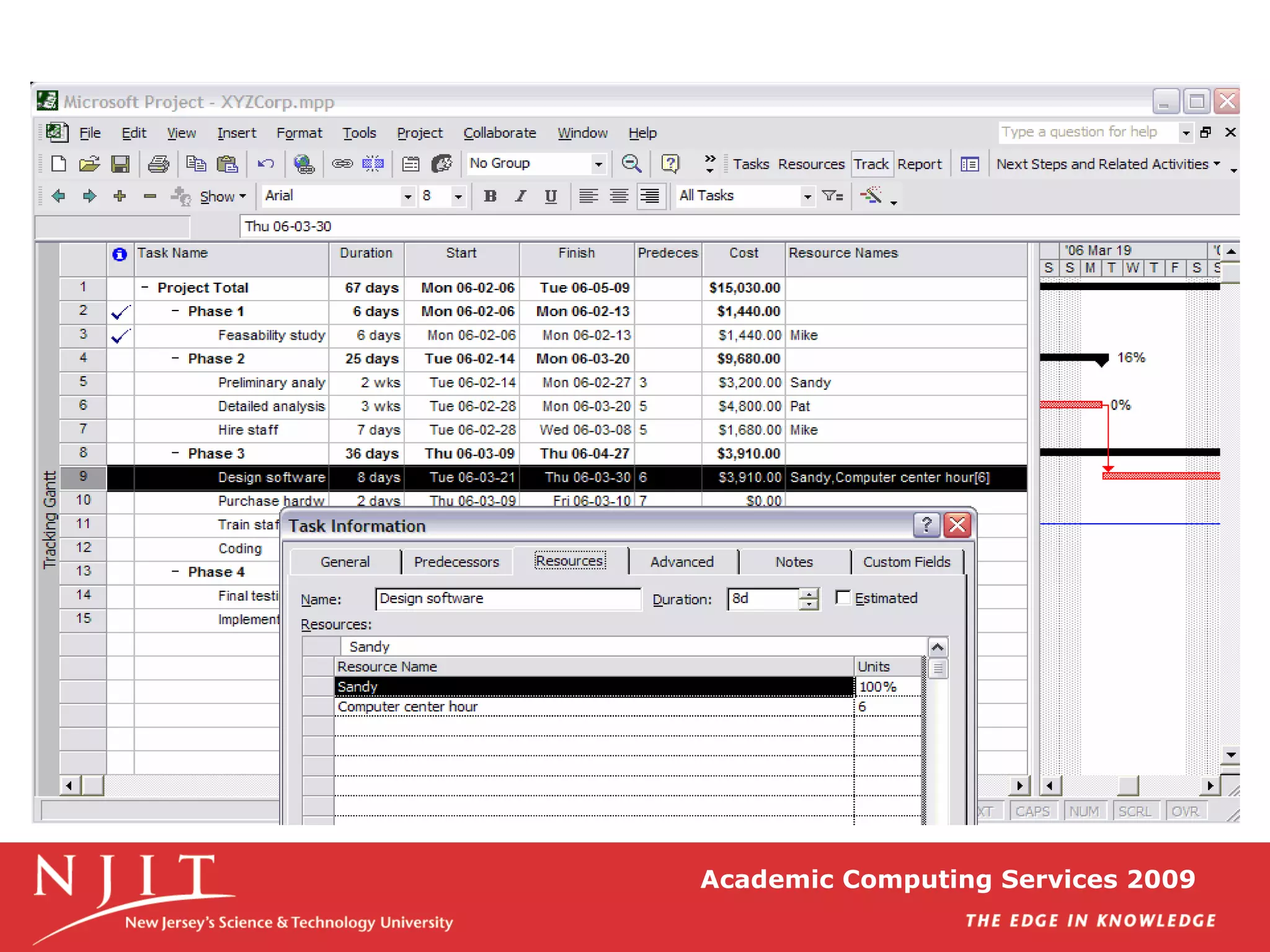
Task: Click the resources list scrollbar up arrow
Action: [938, 647]
